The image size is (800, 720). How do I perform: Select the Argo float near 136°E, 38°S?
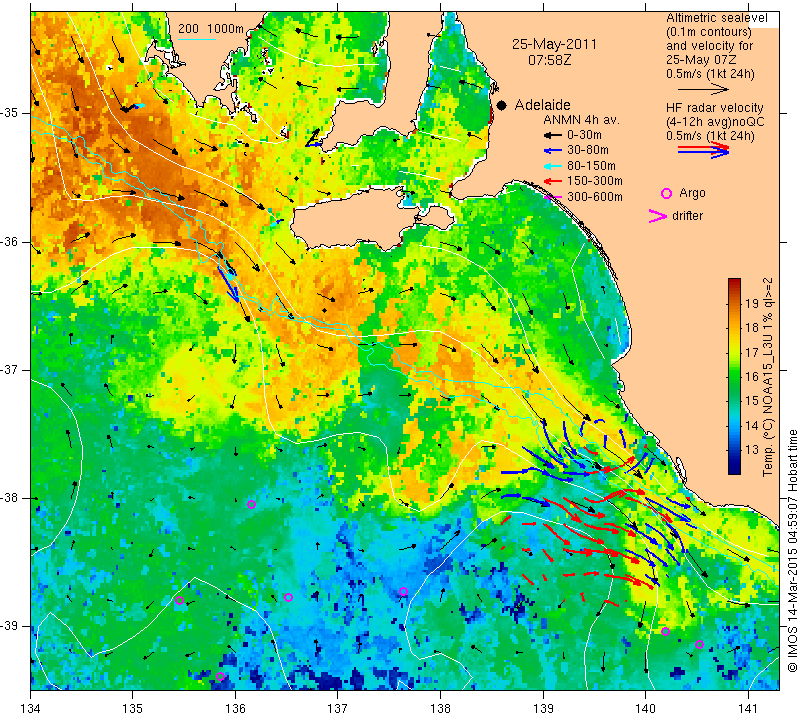pos(251,505)
